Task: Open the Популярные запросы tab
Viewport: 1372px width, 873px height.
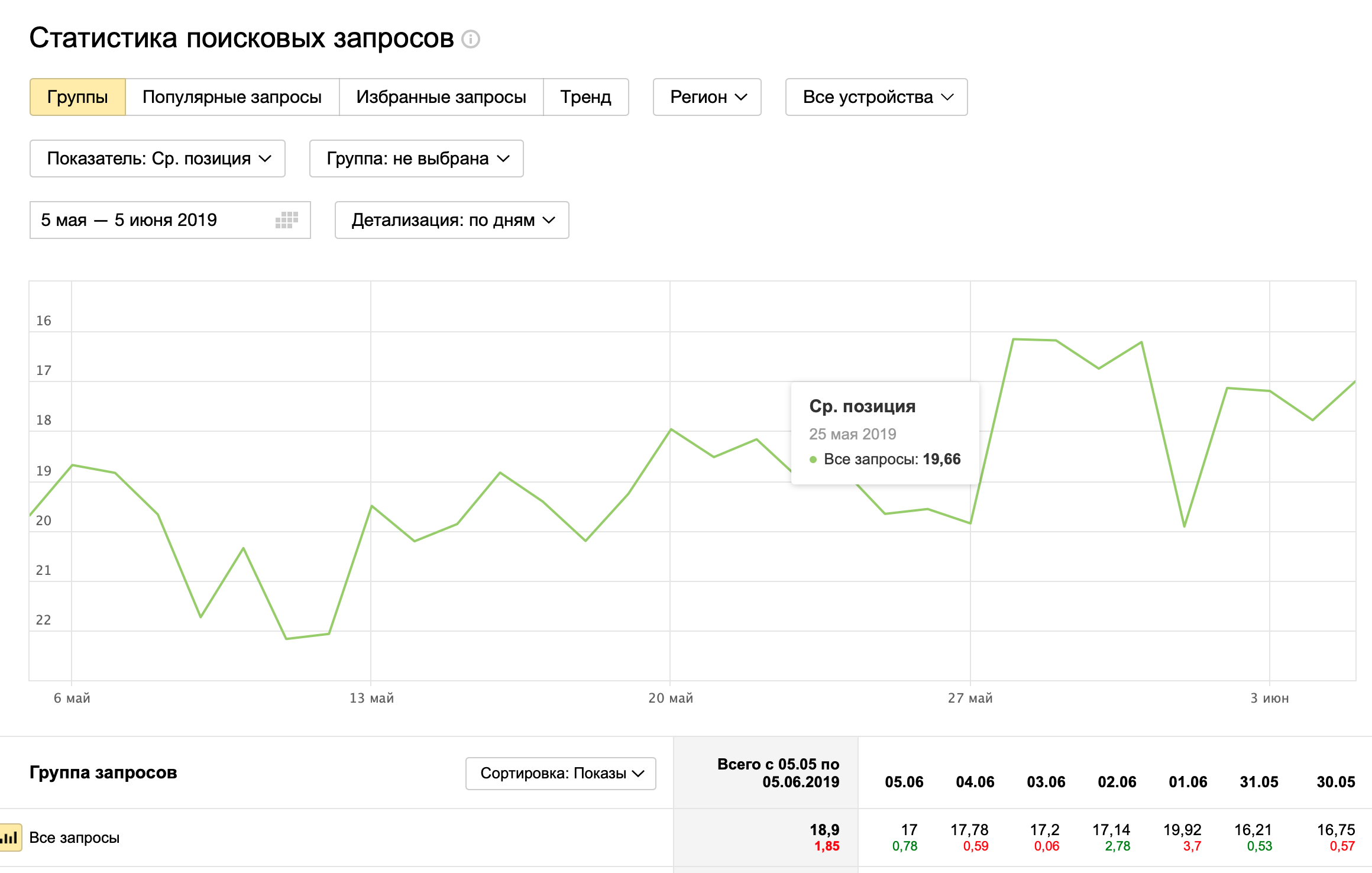Action: 232,97
